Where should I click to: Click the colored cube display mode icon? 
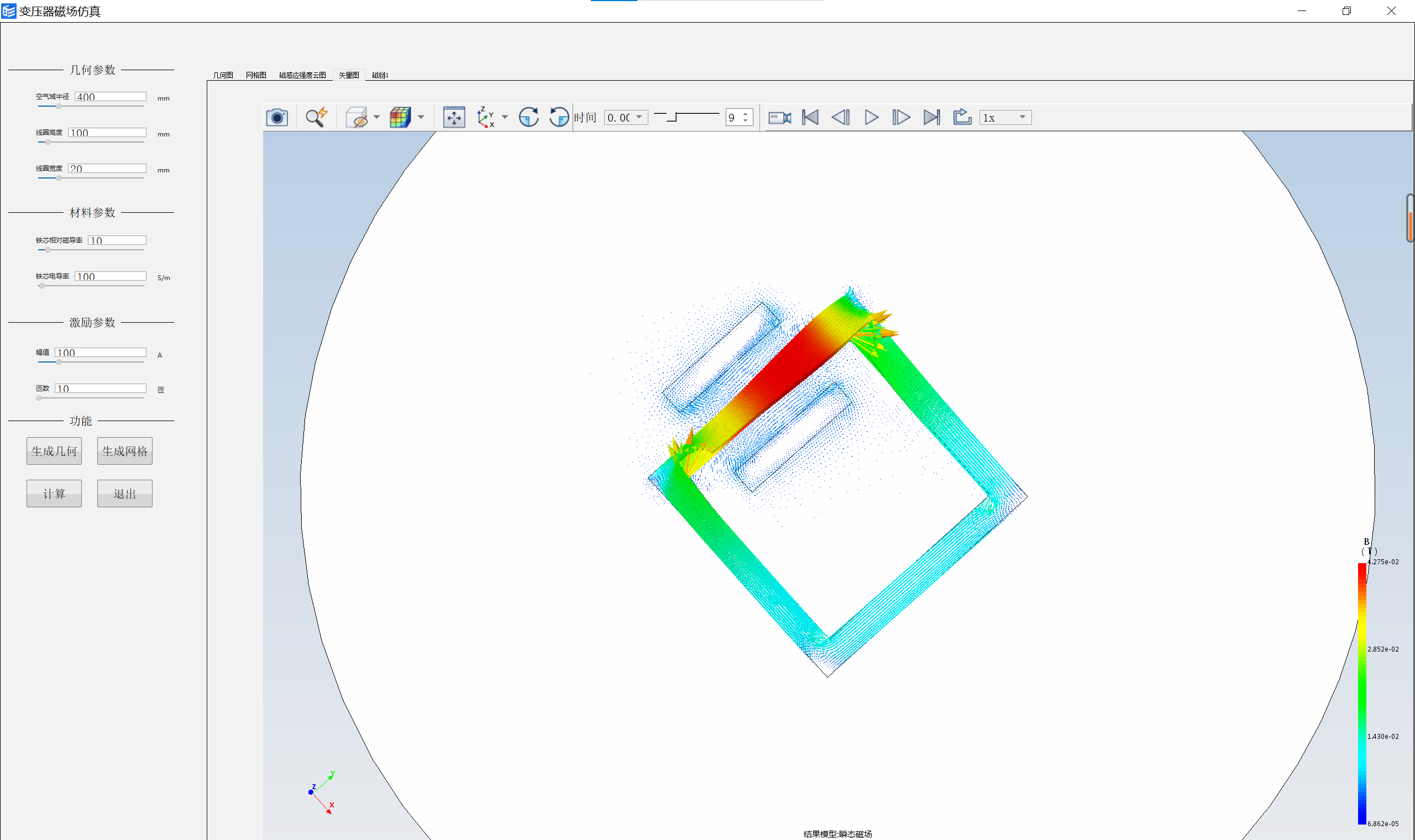(400, 118)
